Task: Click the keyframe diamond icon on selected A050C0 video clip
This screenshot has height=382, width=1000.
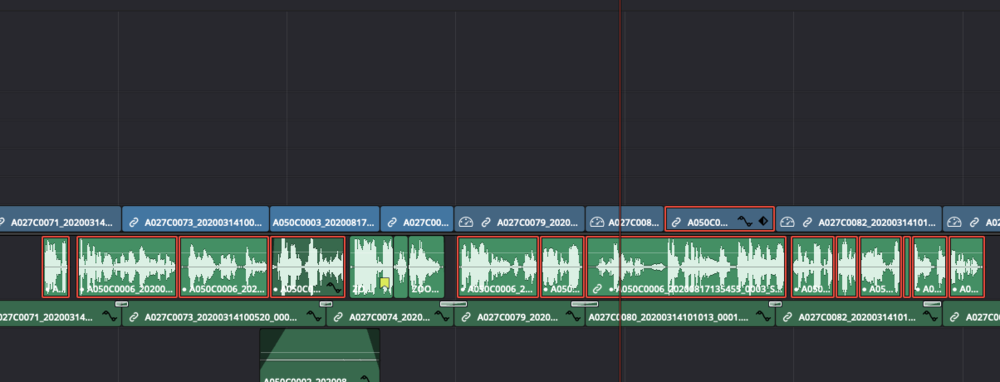Action: pyautogui.click(x=763, y=222)
